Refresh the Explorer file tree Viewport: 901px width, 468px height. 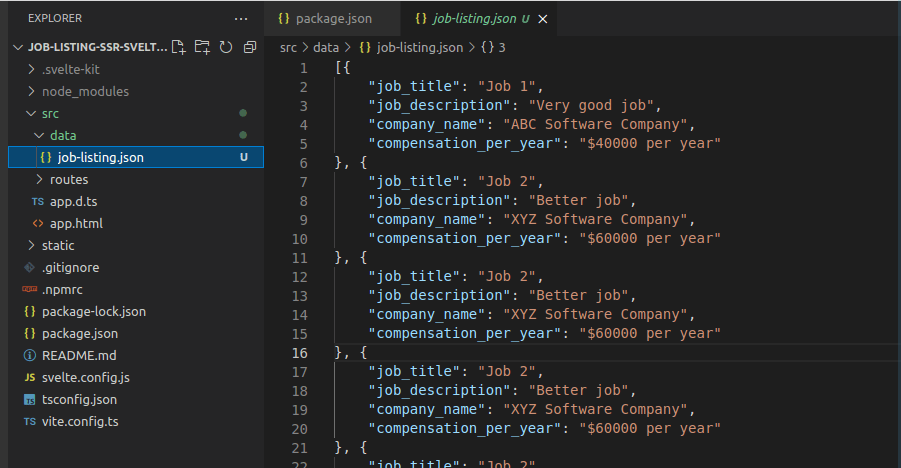[226, 47]
